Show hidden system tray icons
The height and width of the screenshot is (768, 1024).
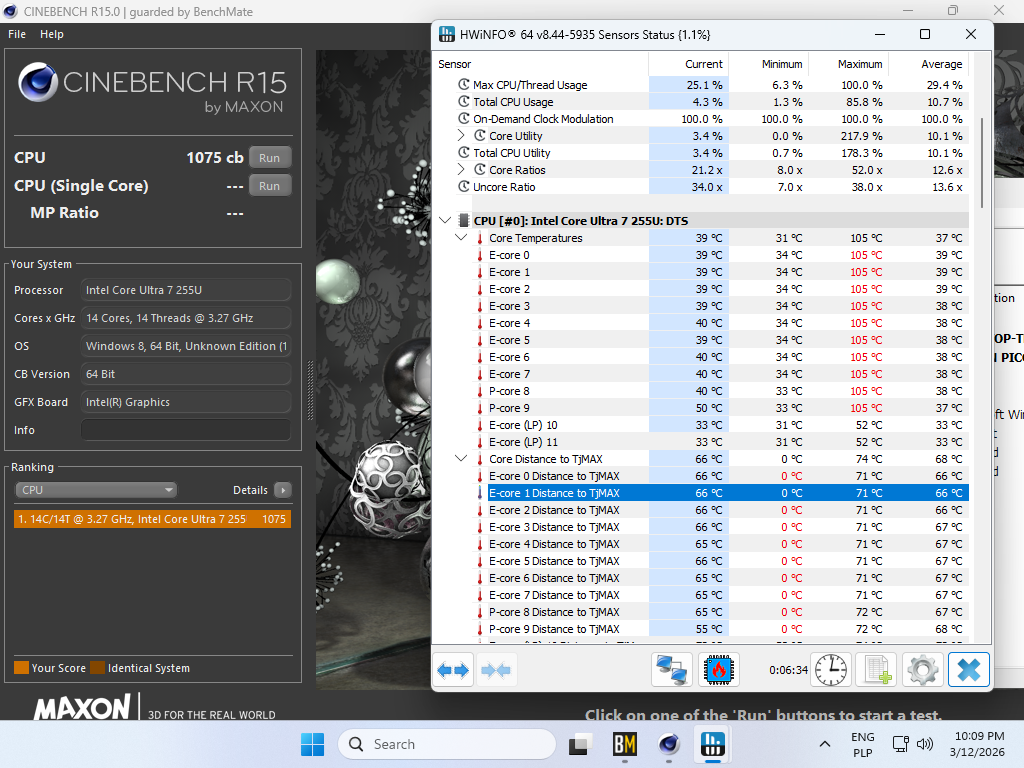click(x=825, y=744)
